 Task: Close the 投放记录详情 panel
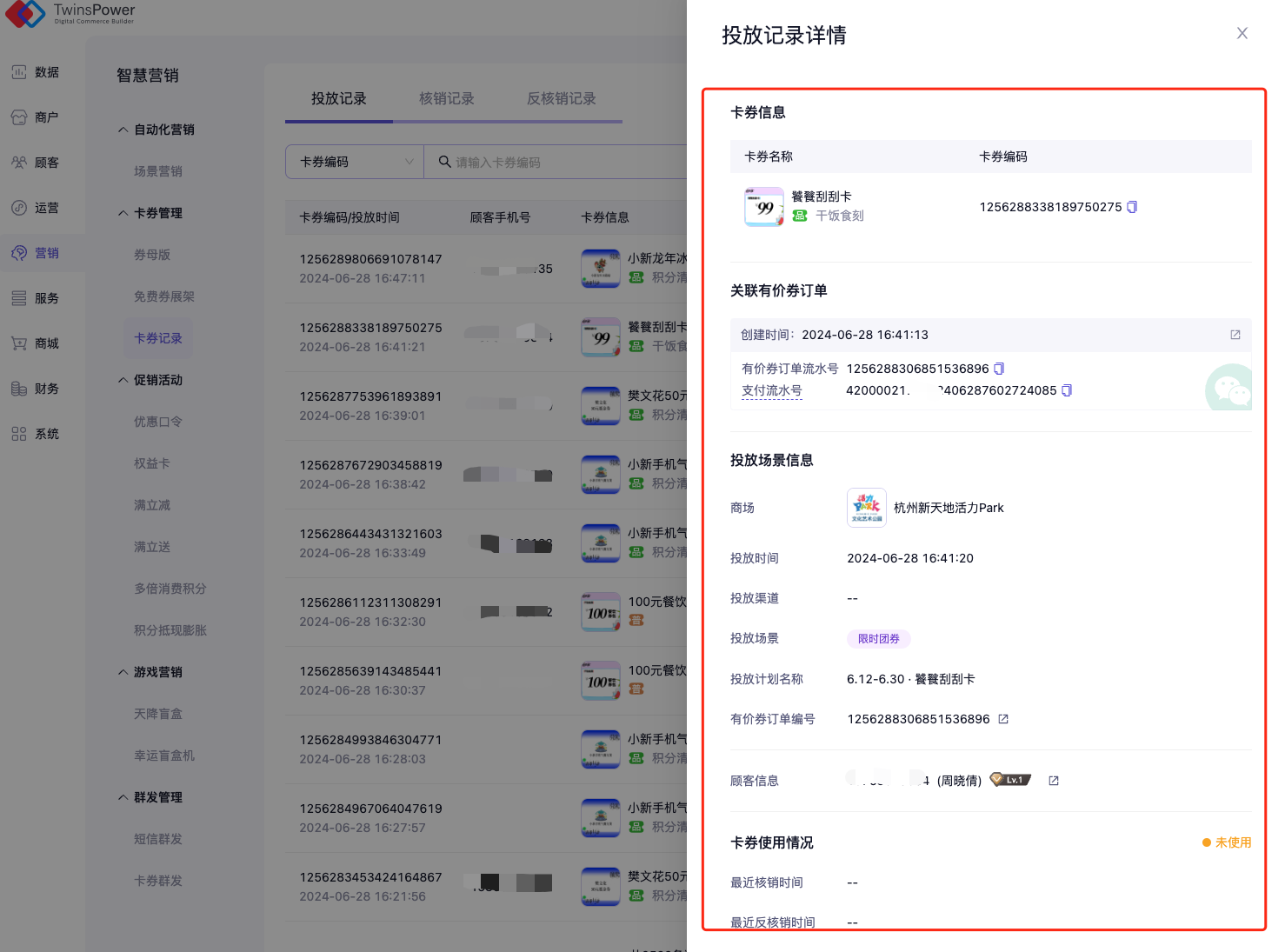pyautogui.click(x=1242, y=33)
